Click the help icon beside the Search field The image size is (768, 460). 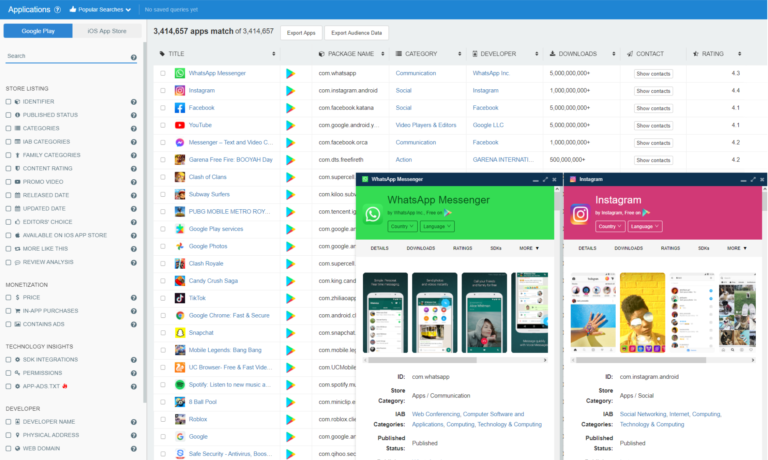pos(133,58)
